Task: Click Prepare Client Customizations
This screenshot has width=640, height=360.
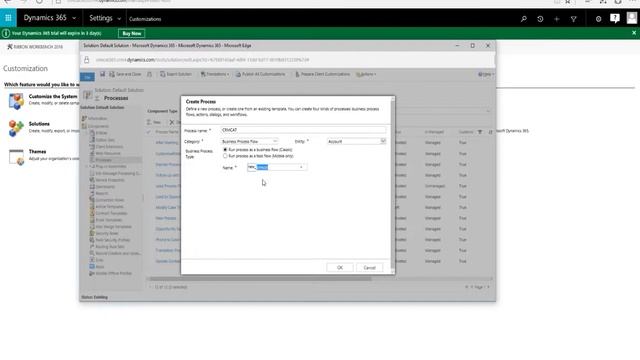Action: click(x=322, y=74)
